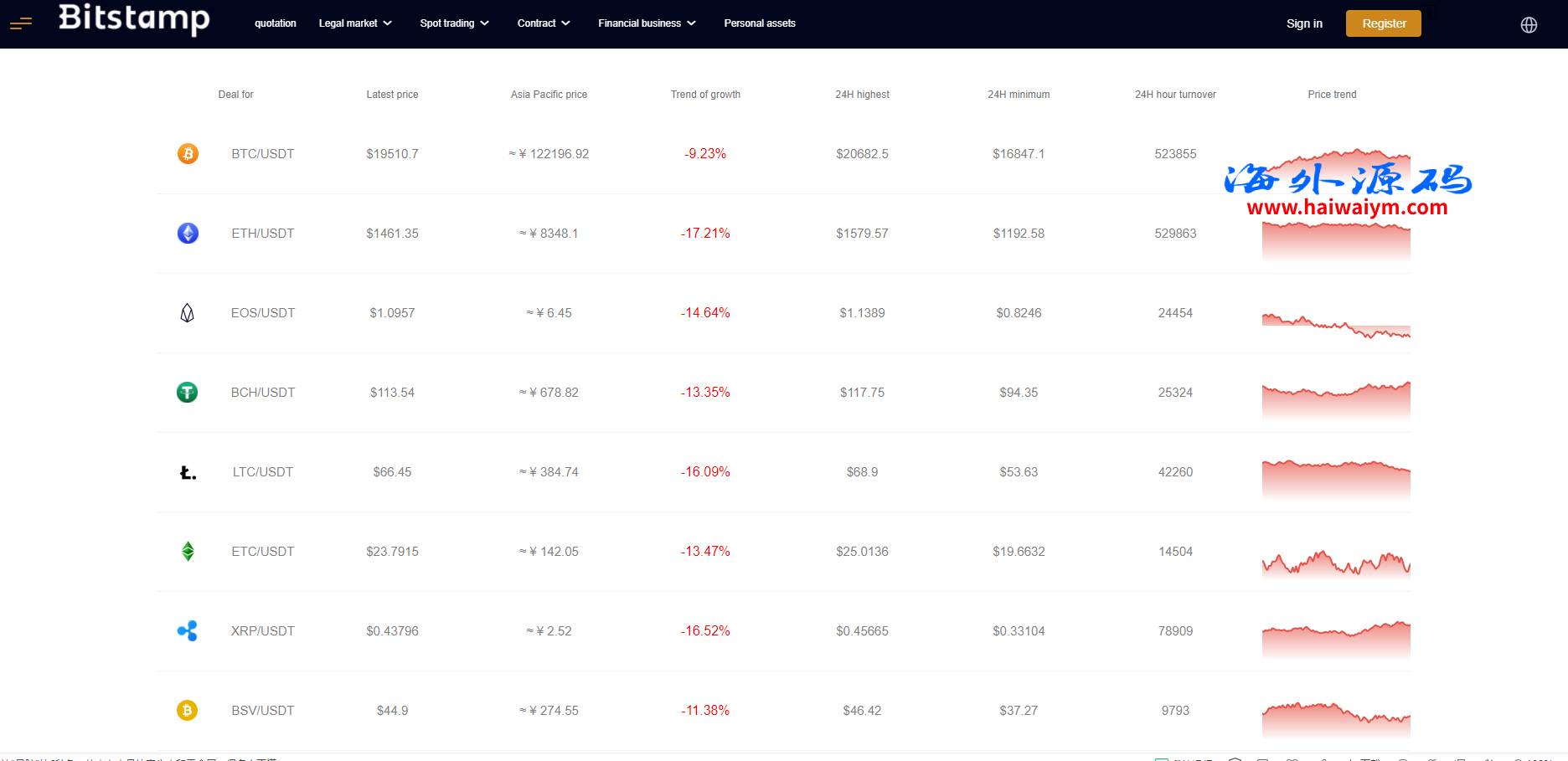Screen dimensions: 1568x761
Task: Click the EOS coin icon
Action: [x=188, y=313]
